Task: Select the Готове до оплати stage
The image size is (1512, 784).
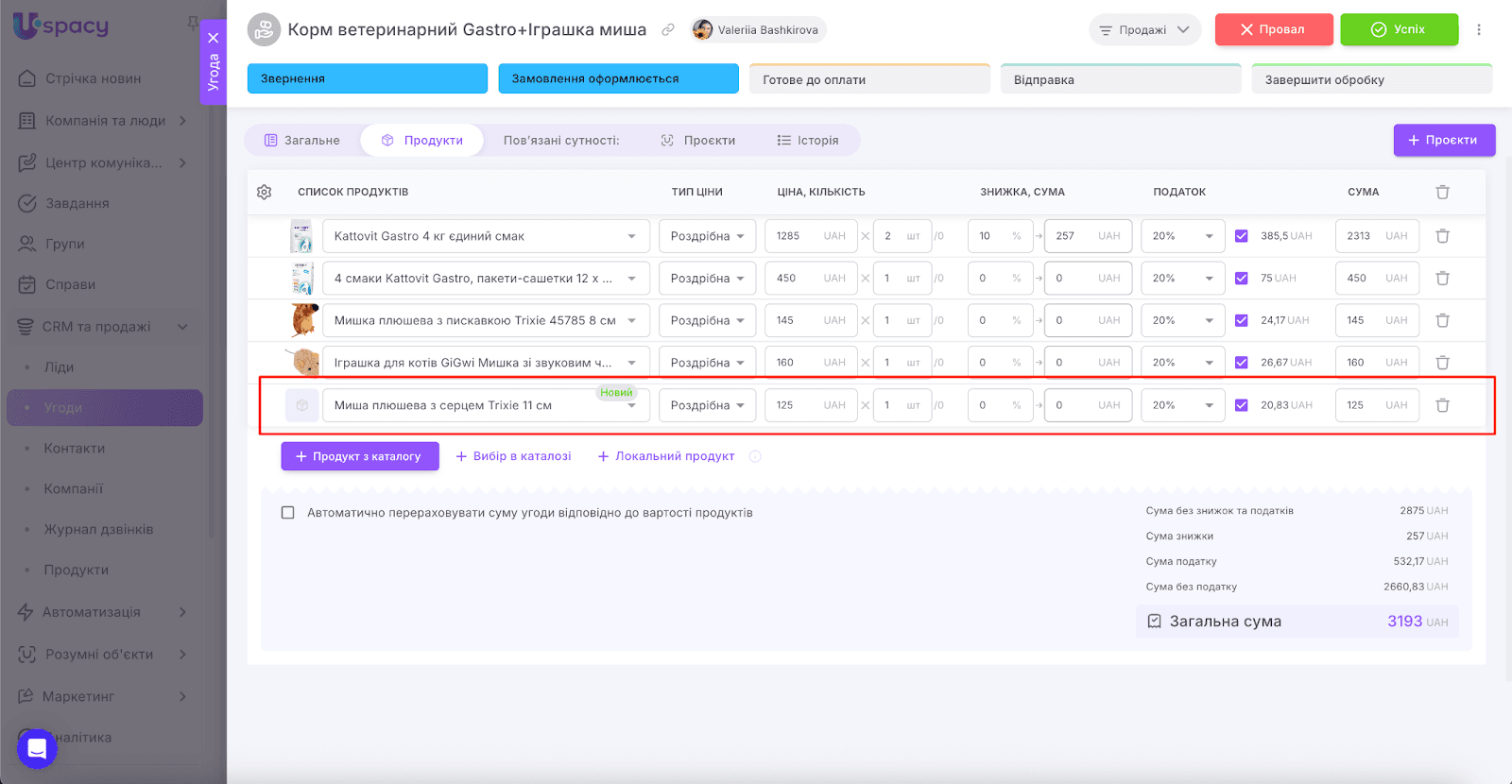Action: point(868,80)
